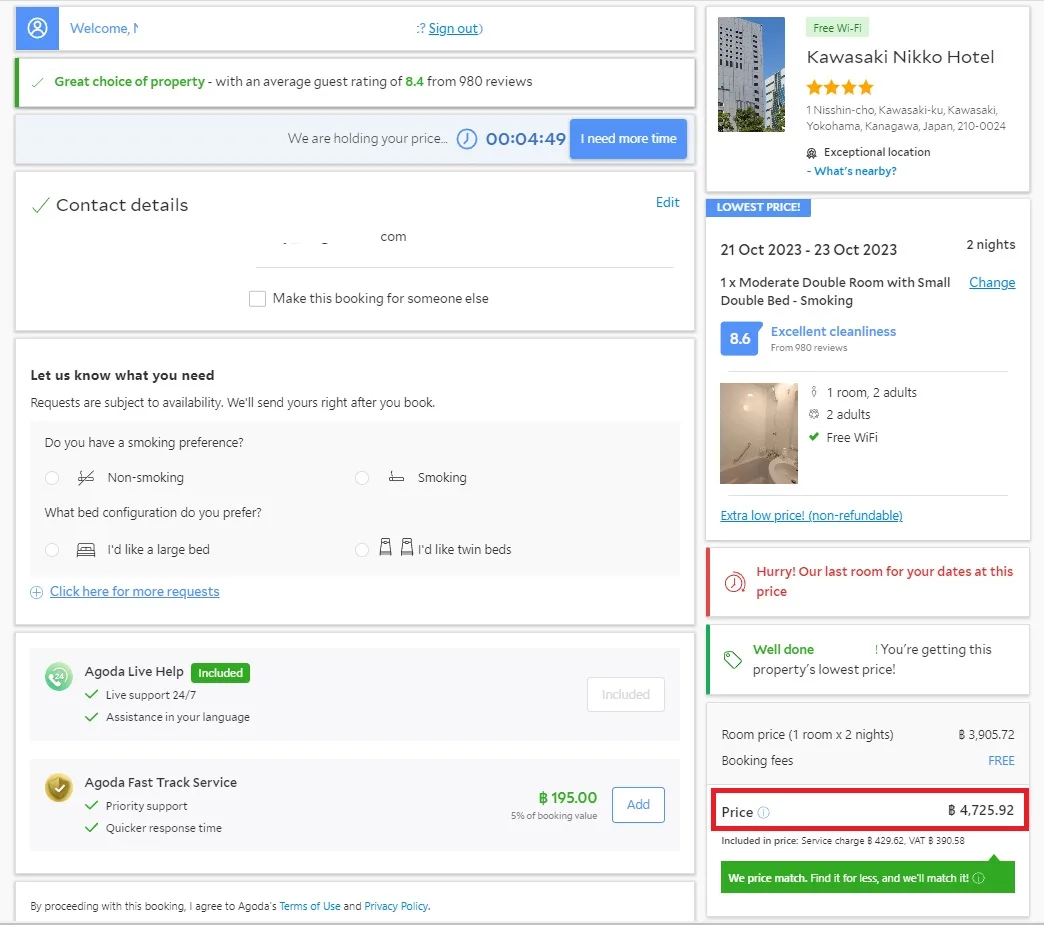Click the plus icon for more requests

tap(37, 592)
